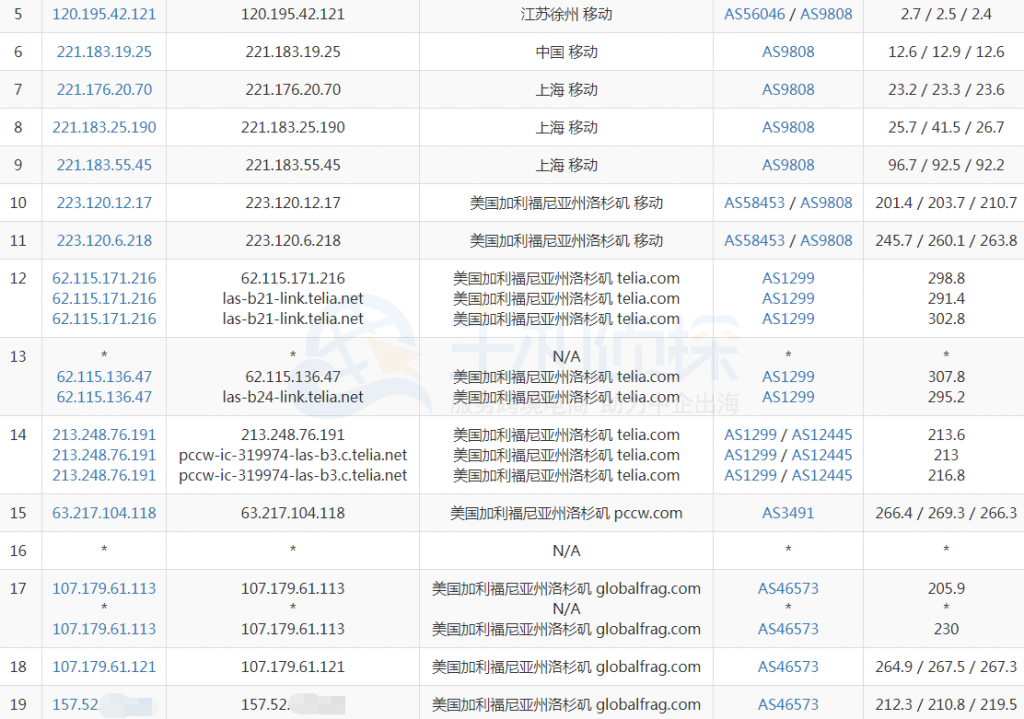The width and height of the screenshot is (1024, 719).
Task: Open the 63.217.104.118 pccw.com IP link
Action: [104, 513]
